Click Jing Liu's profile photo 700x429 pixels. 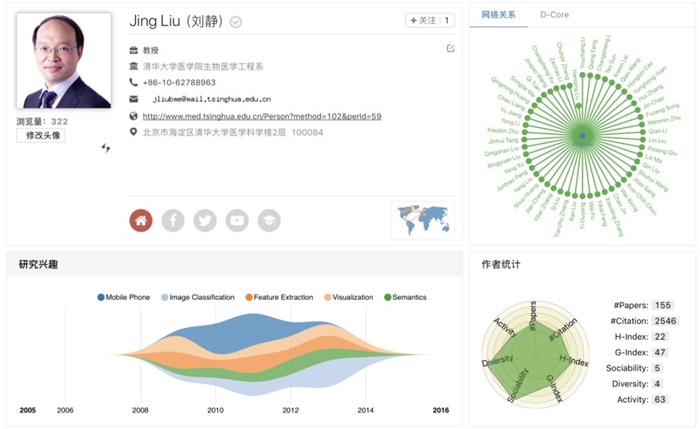click(x=64, y=61)
